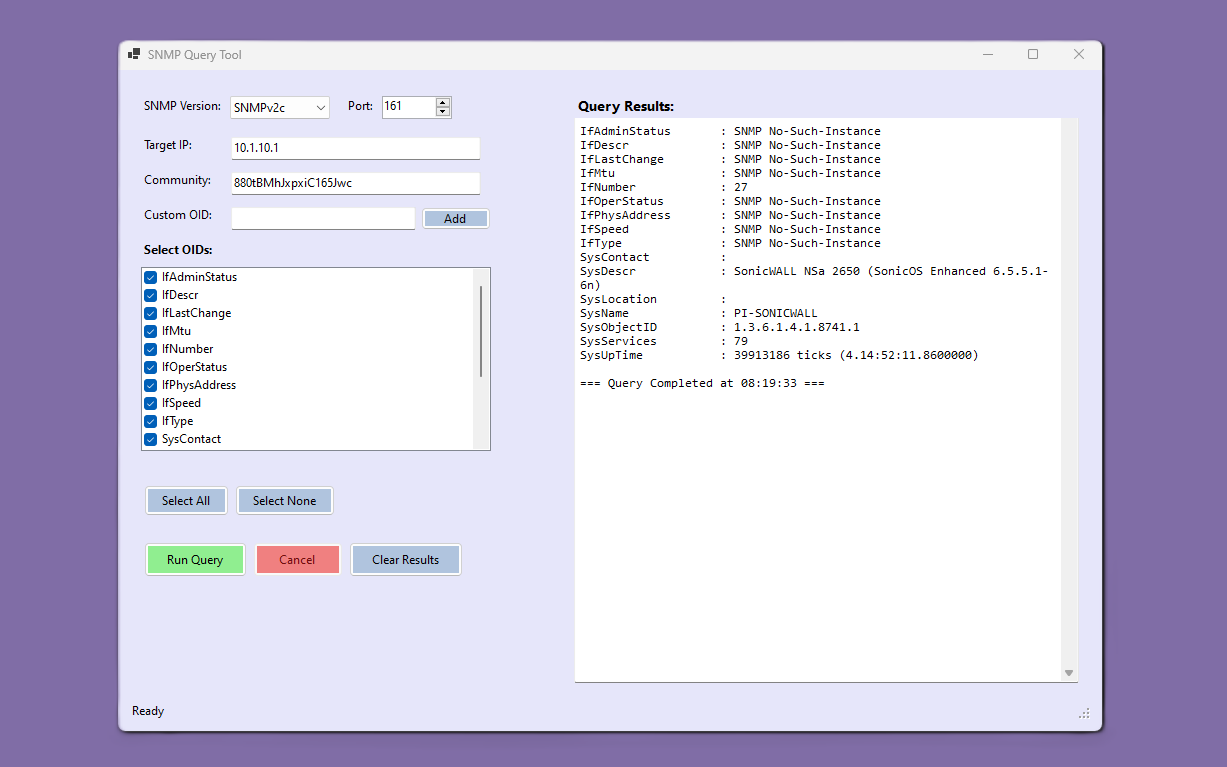Screen dimensions: 1227x767
Task: Click the IfNumber result value 27
Action: pyautogui.click(x=741, y=187)
